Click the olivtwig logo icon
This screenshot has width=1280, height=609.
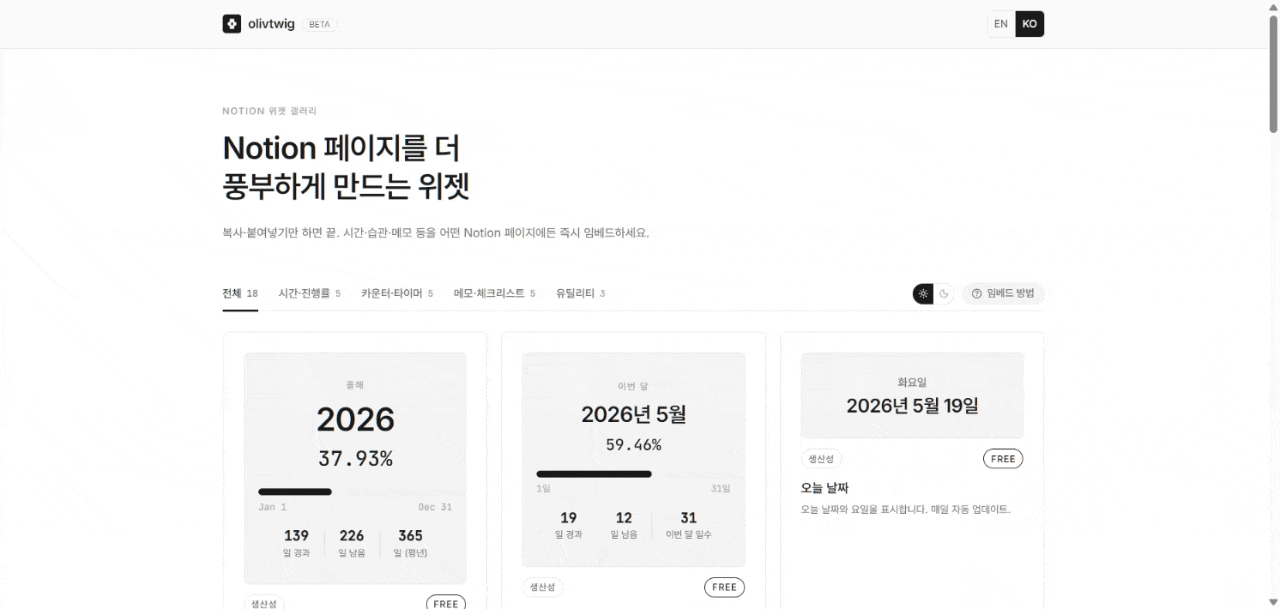pyautogui.click(x=232, y=24)
